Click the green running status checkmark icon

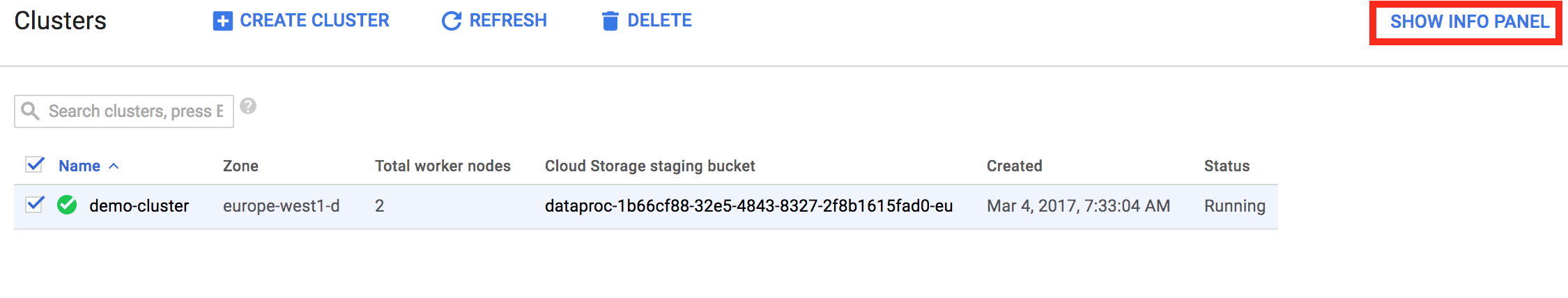tap(67, 205)
